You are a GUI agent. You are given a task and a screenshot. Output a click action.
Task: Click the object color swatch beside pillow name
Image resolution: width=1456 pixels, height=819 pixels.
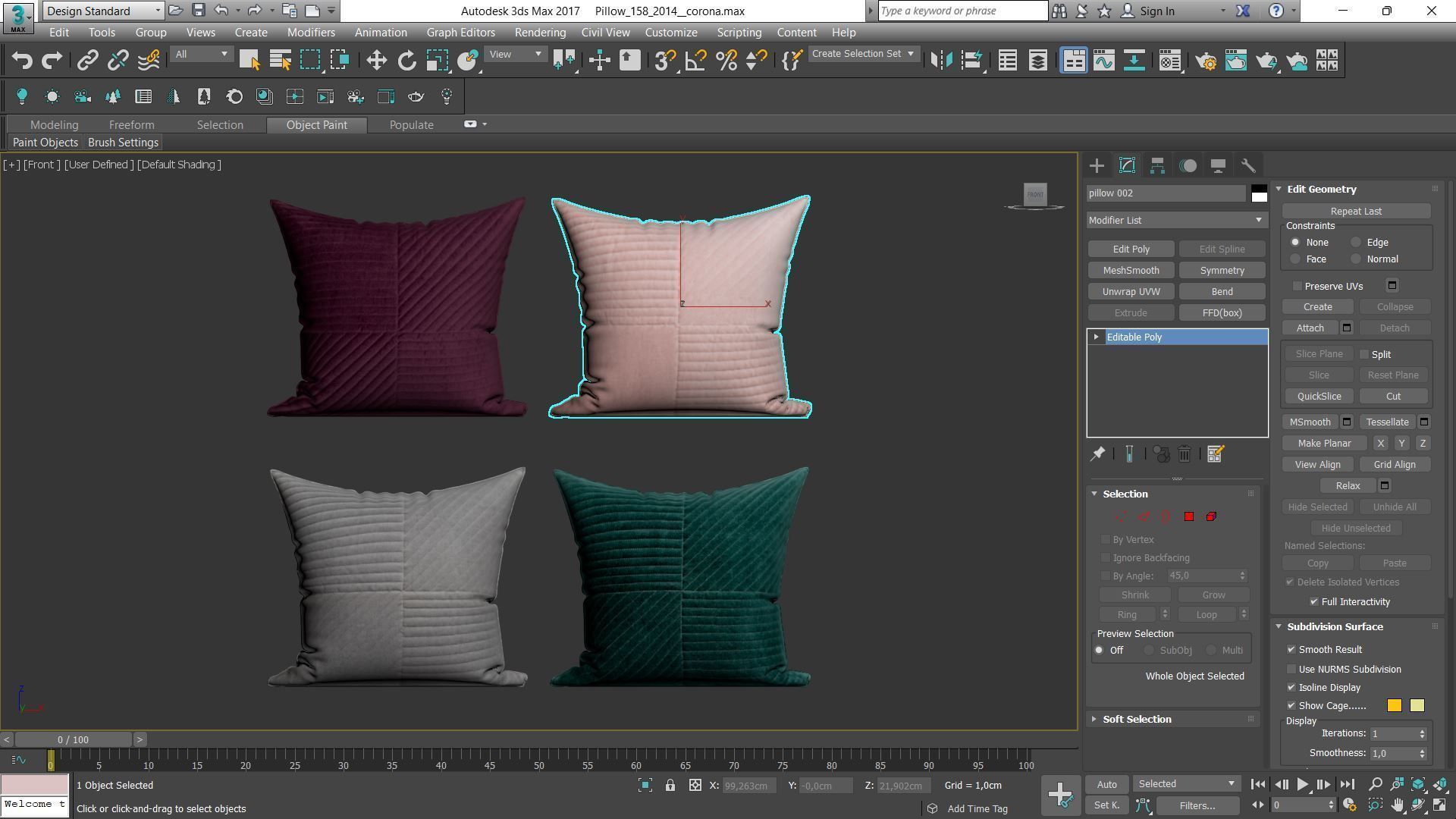(x=1259, y=193)
